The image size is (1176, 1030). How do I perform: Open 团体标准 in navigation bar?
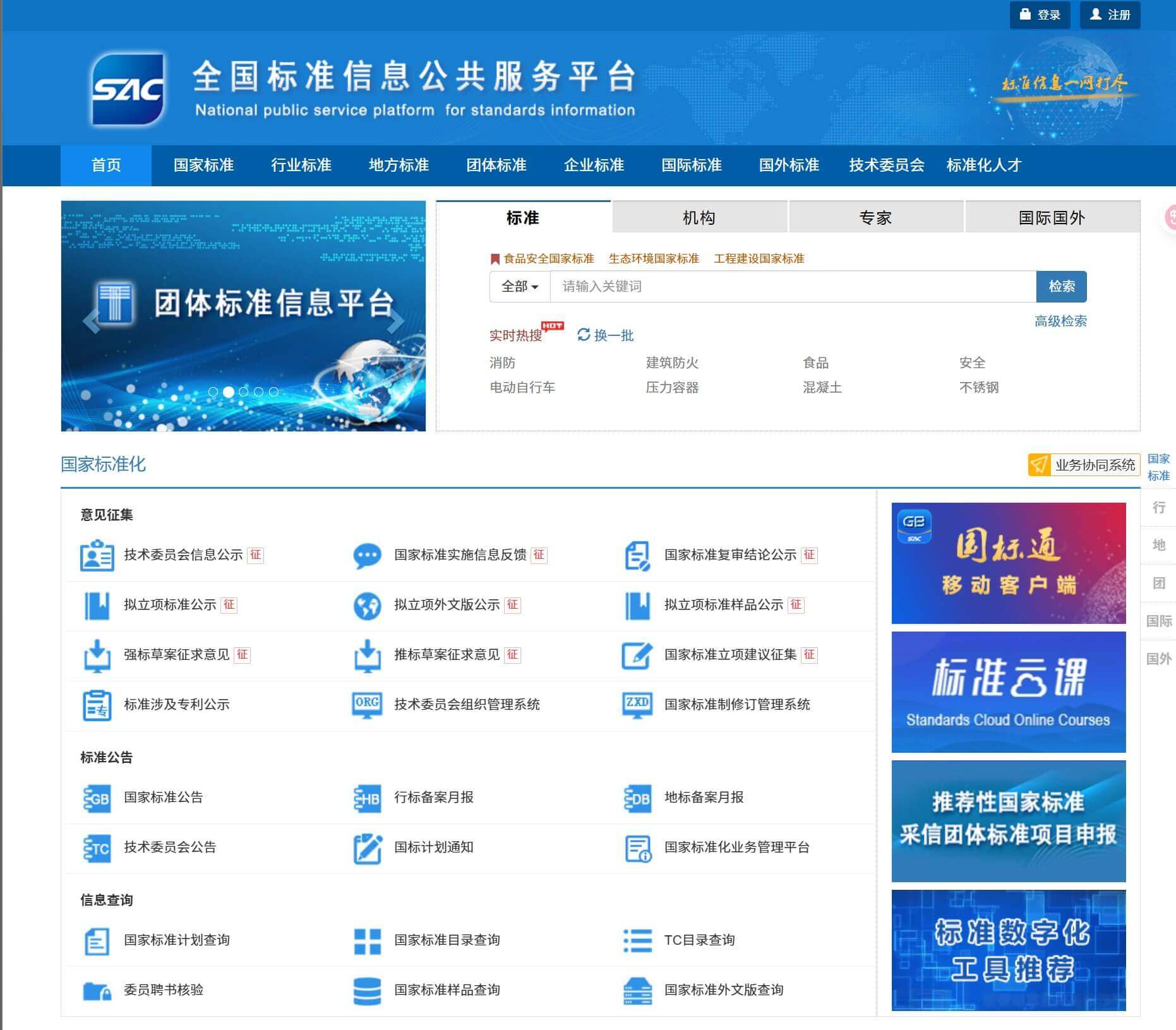(496, 165)
